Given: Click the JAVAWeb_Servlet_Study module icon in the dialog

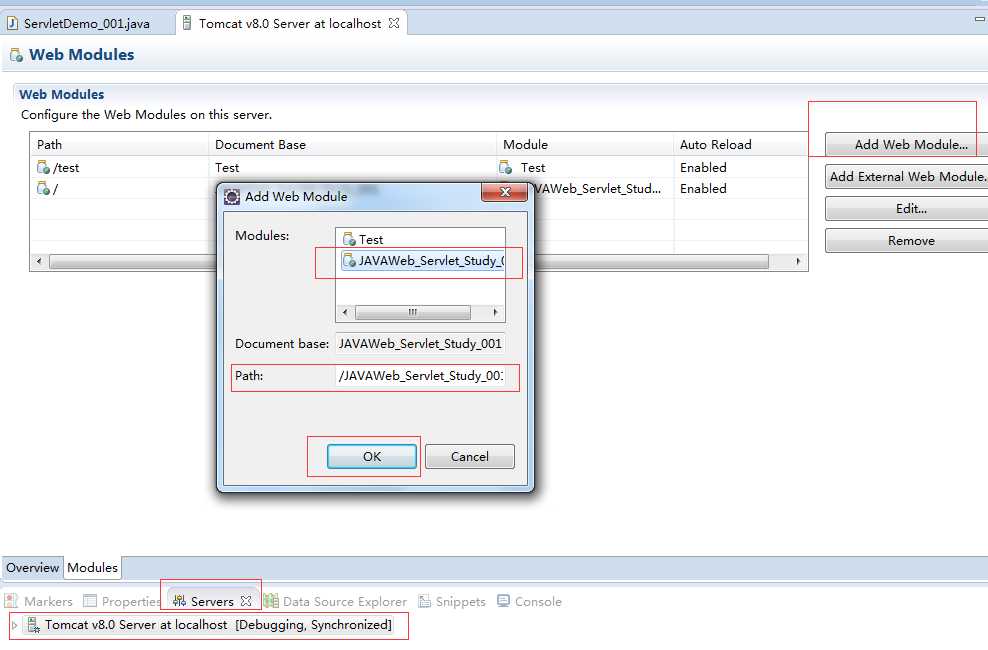Looking at the screenshot, I should coord(349,260).
